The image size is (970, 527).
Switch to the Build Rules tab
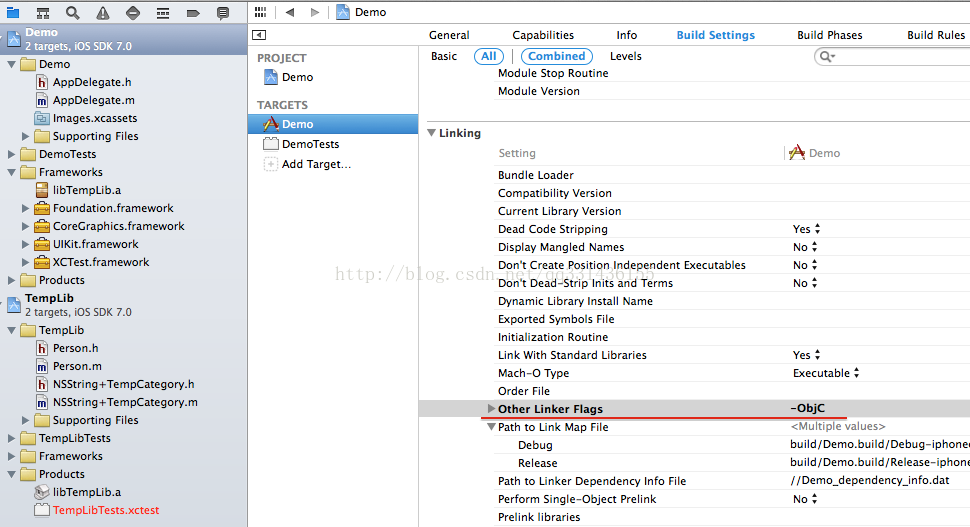(936, 35)
